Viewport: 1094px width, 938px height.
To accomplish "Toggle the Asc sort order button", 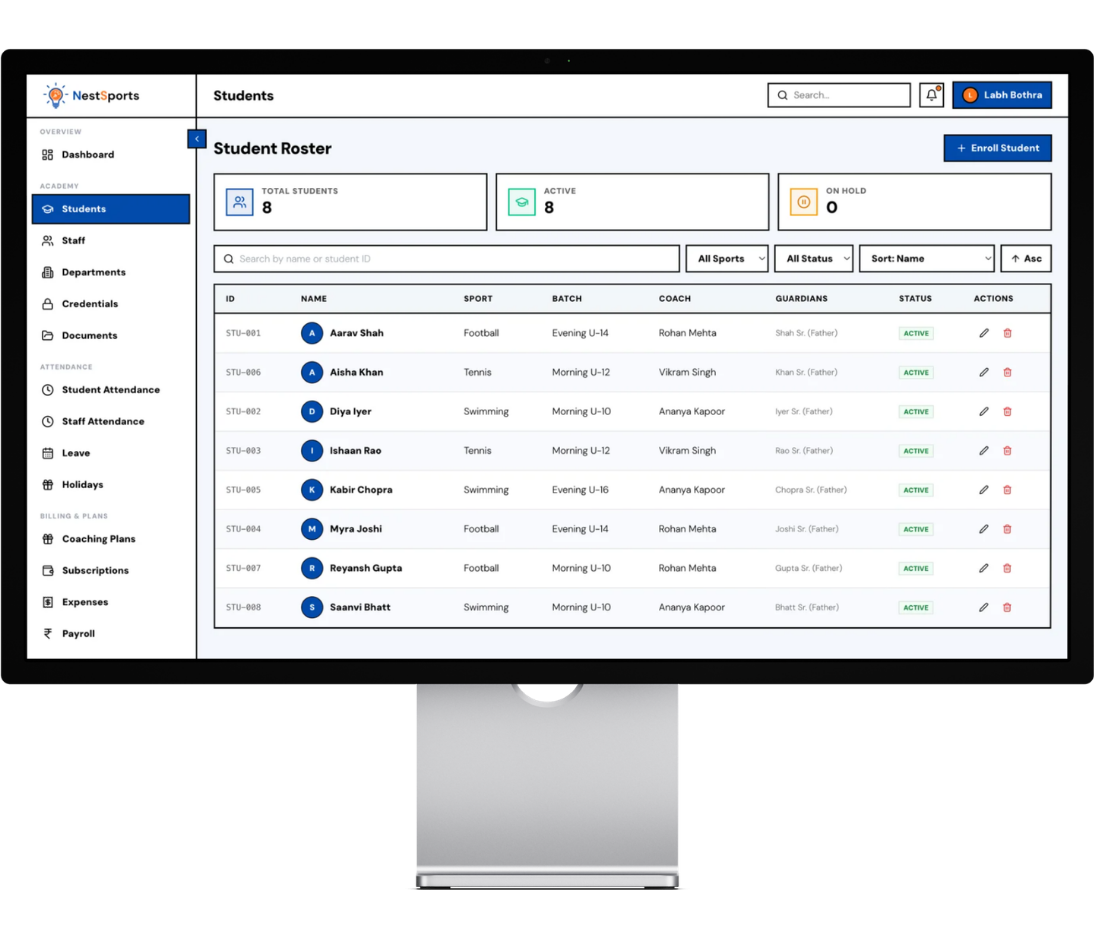I will click(1026, 258).
